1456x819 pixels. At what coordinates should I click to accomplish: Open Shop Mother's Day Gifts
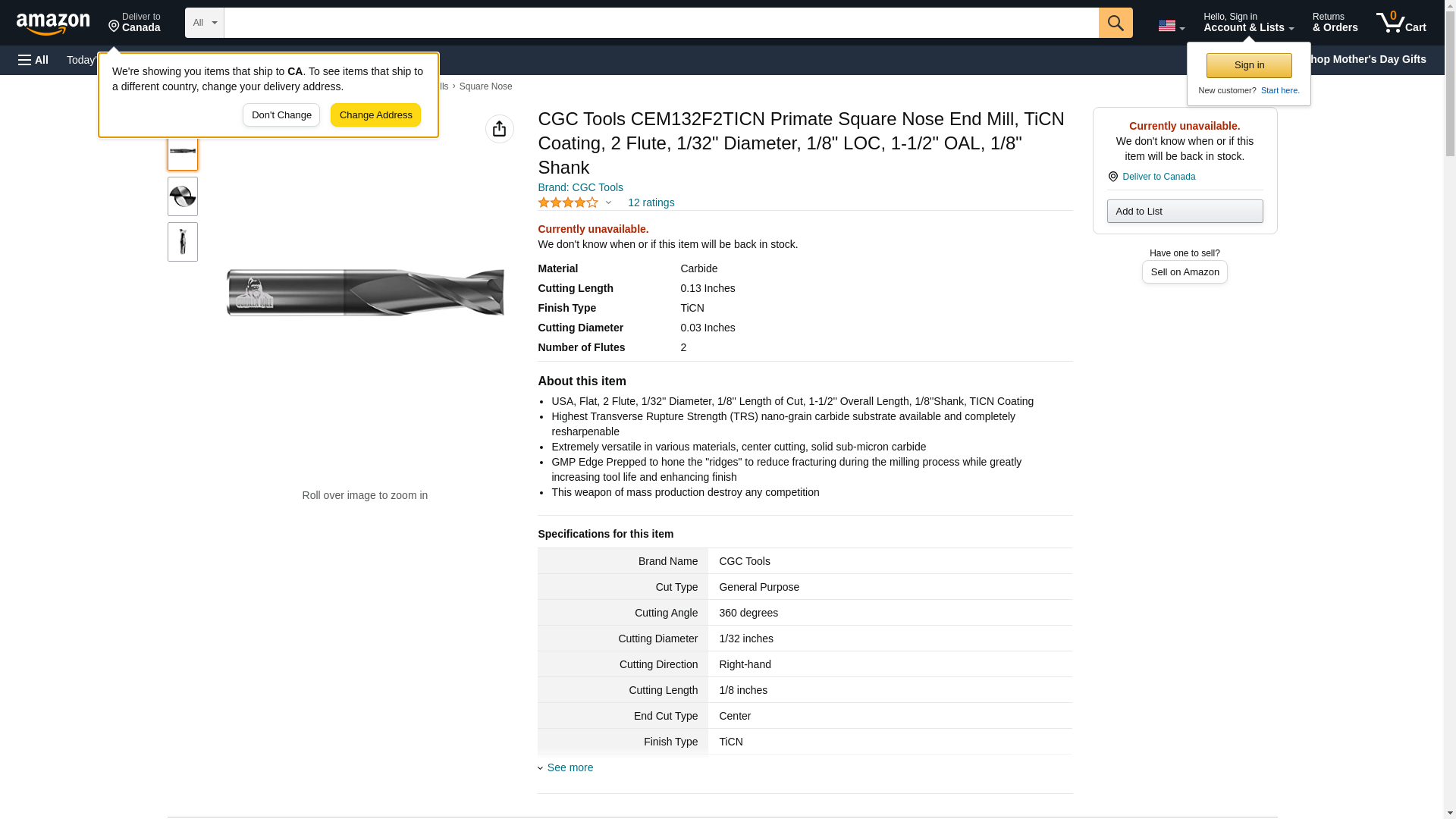coord(1369,59)
